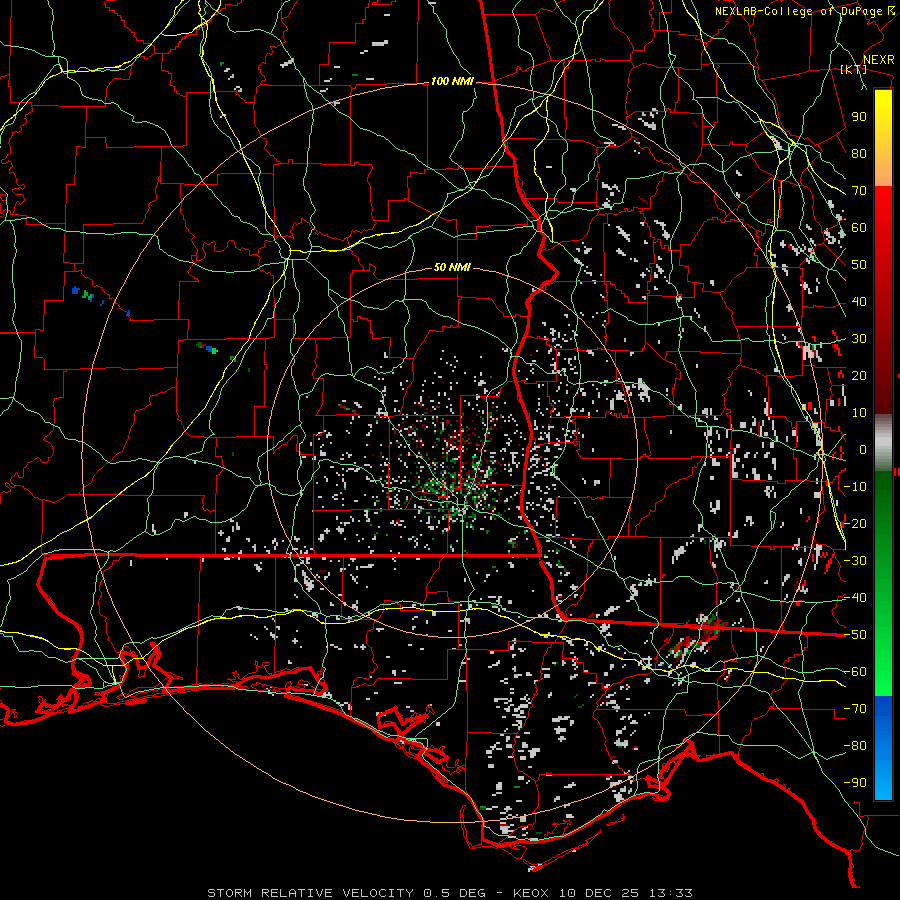Click the 50 NMI range ring label
The height and width of the screenshot is (900, 900).
pos(452,267)
